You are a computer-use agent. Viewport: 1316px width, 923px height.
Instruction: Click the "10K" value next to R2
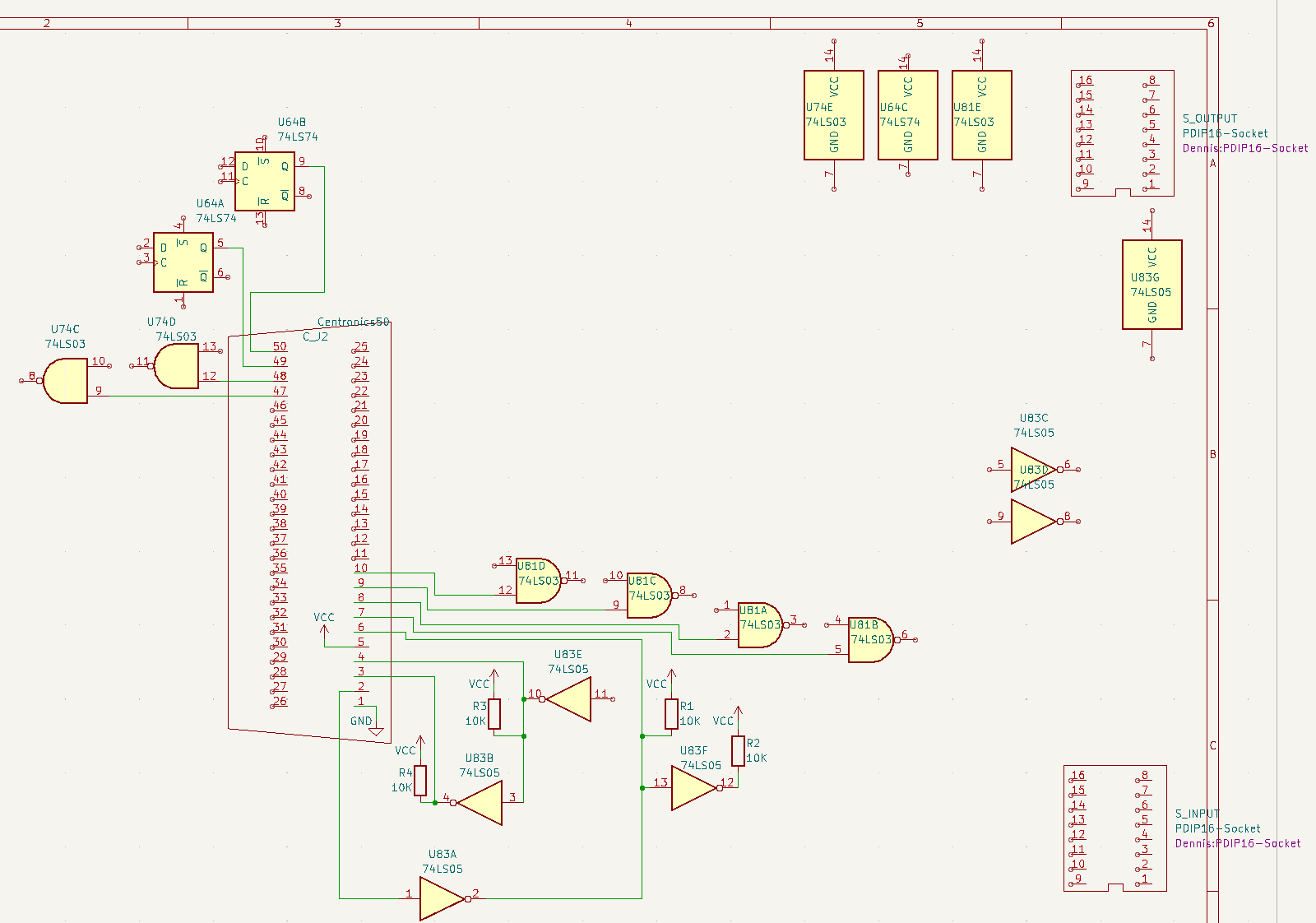757,758
